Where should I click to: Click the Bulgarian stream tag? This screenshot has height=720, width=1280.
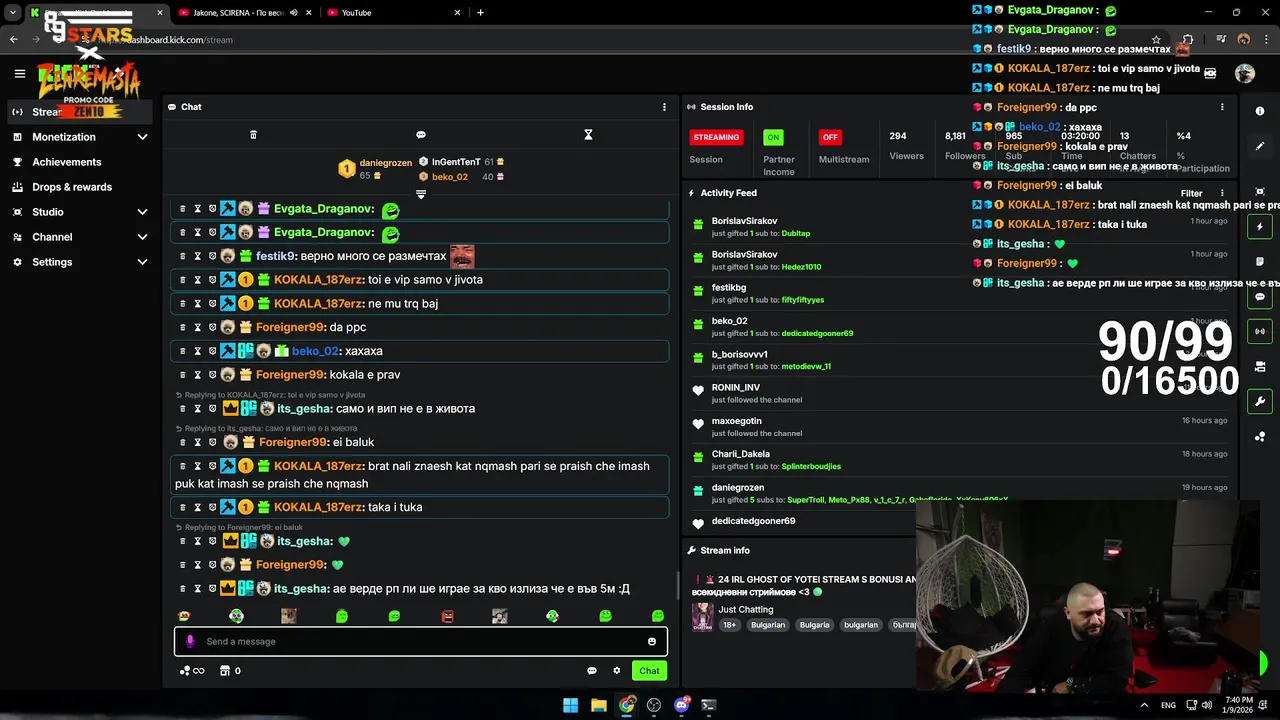coord(768,625)
